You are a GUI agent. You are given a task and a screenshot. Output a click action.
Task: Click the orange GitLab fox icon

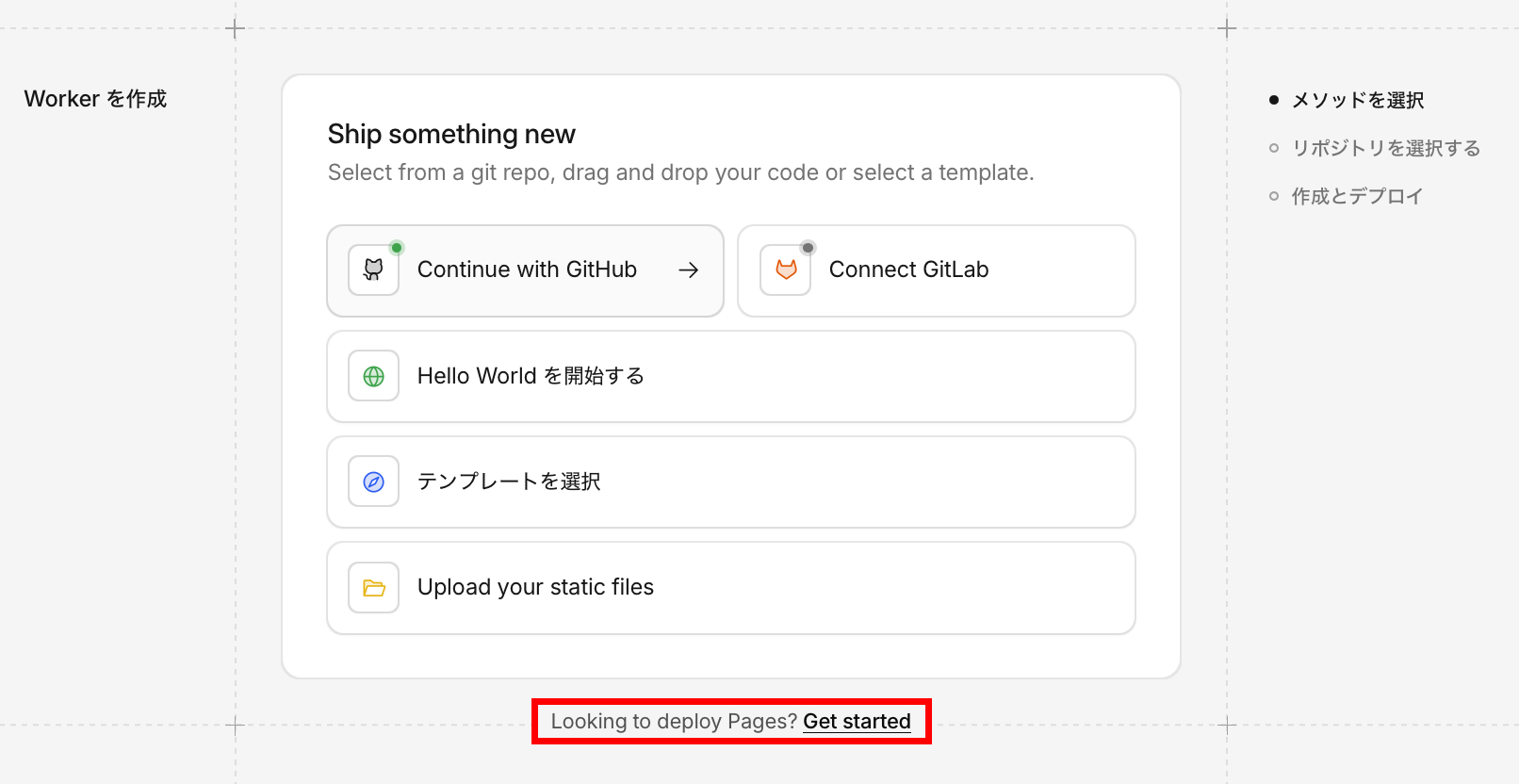[x=786, y=269]
